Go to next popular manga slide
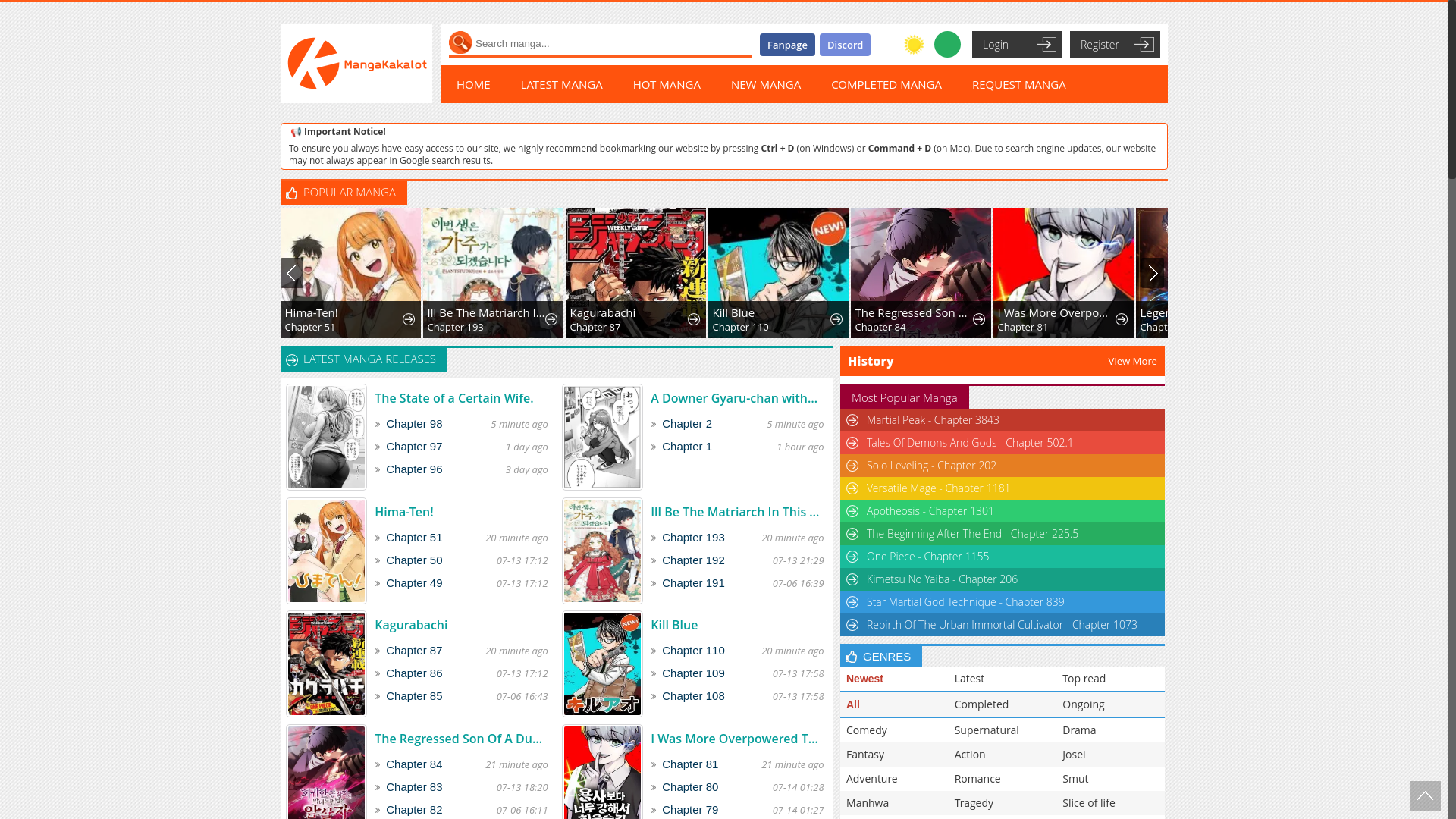This screenshot has width=1456, height=819. (x=1153, y=273)
